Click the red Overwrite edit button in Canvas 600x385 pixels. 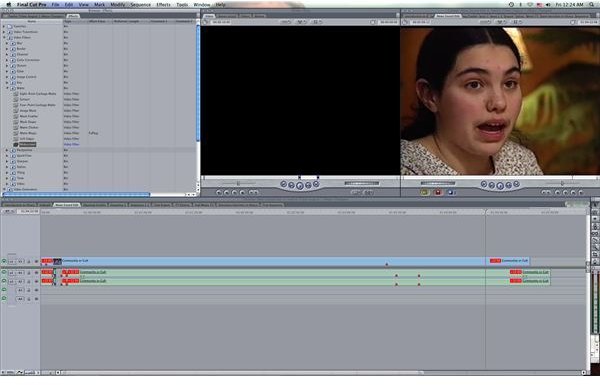tap(438, 192)
